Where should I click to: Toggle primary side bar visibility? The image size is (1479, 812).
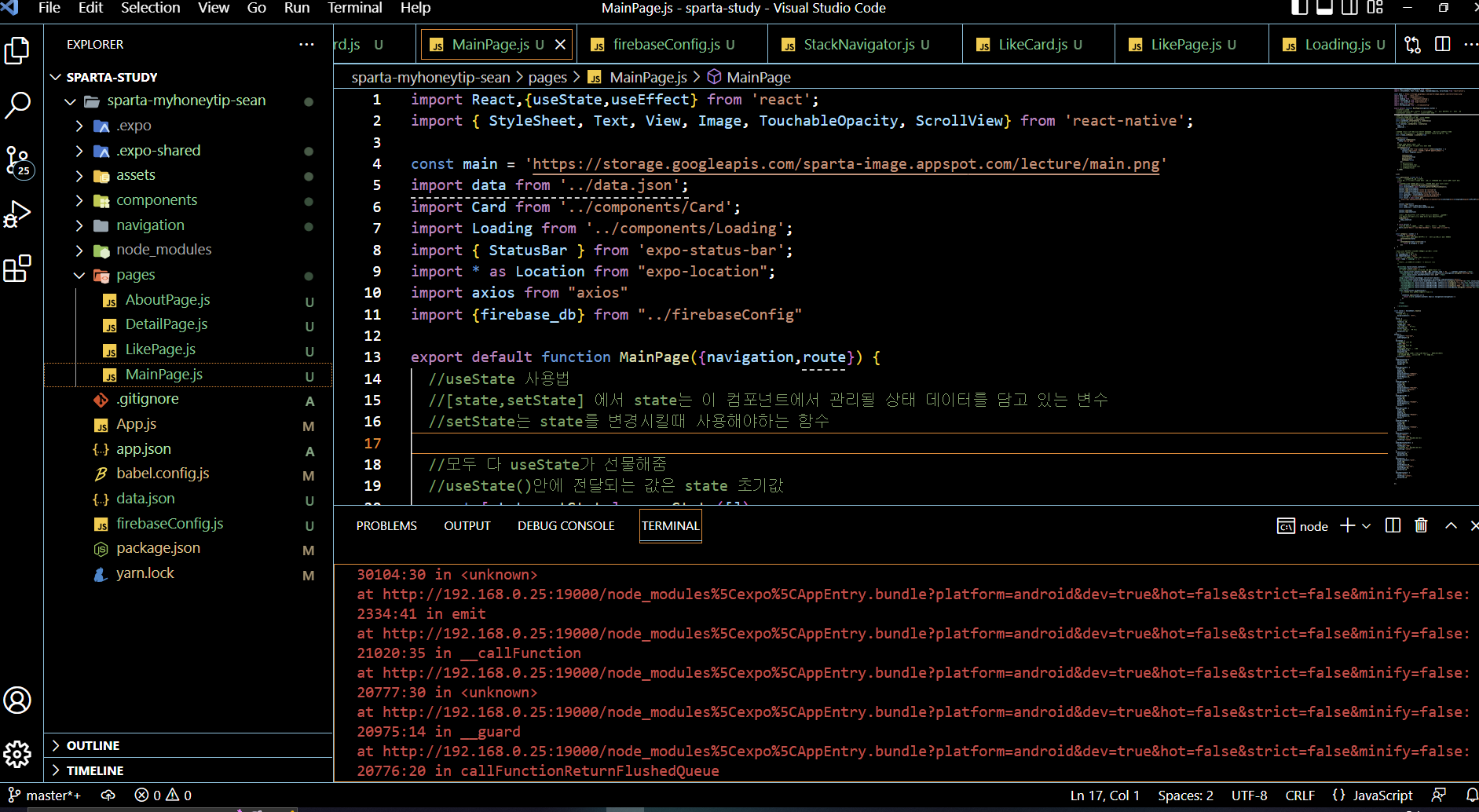pos(1300,8)
